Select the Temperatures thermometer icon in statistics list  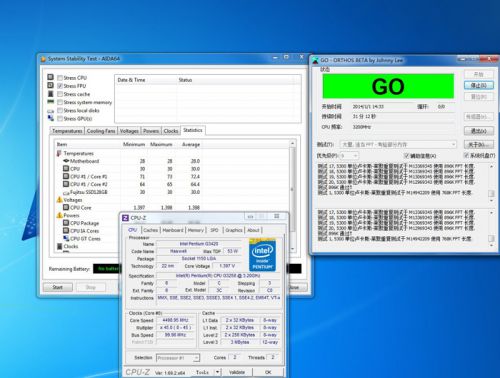59,153
